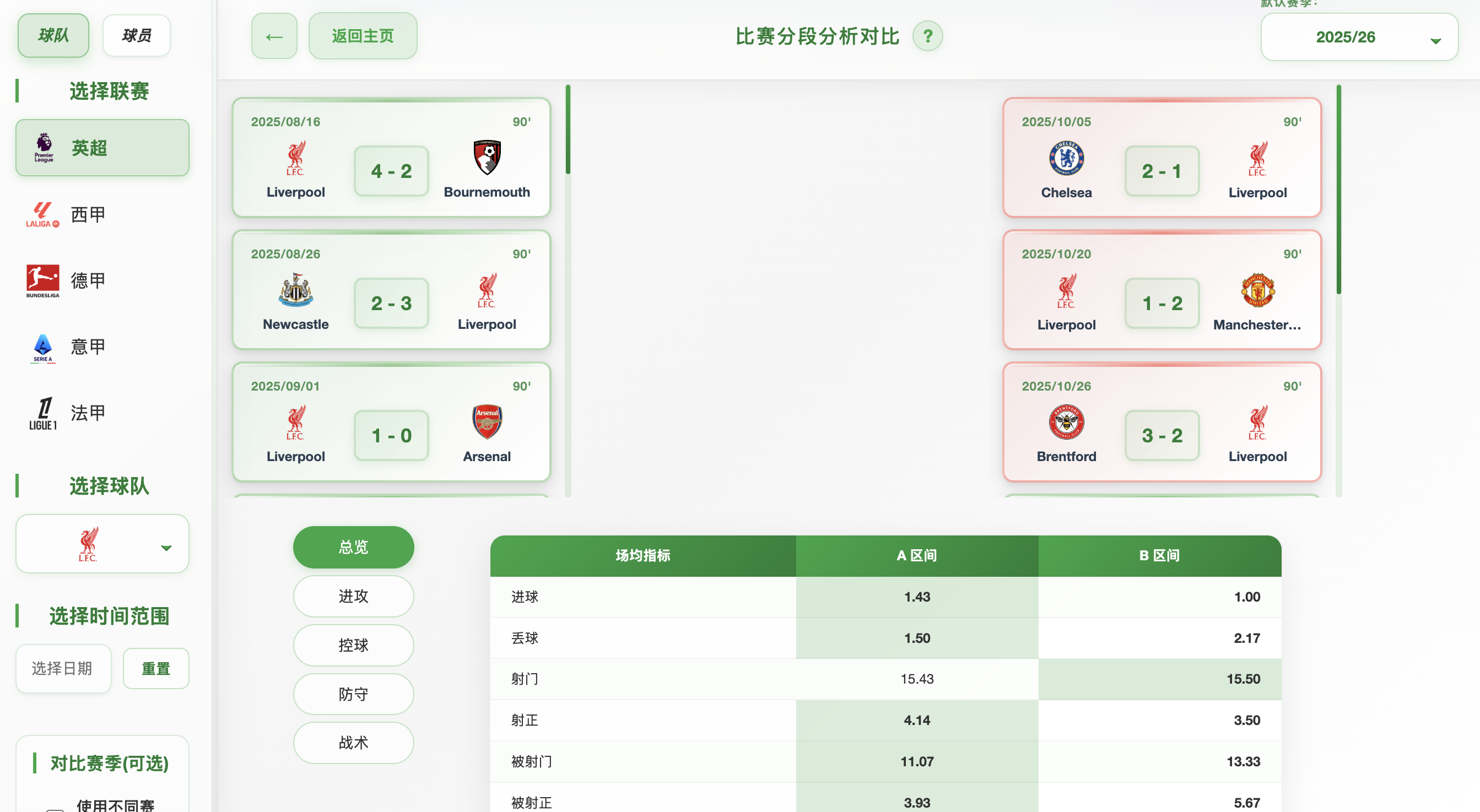Click the 返回主页 button
The width and height of the screenshot is (1480, 812).
tap(363, 36)
